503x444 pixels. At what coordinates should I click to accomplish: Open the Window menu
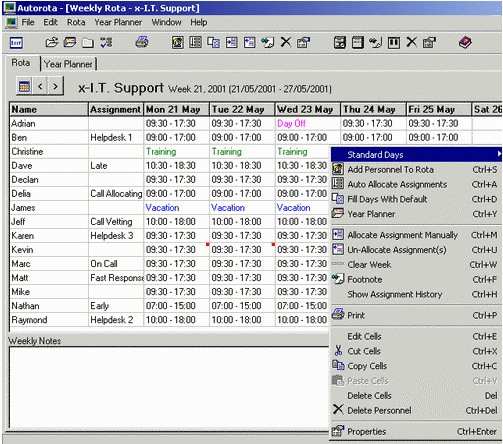click(x=166, y=22)
